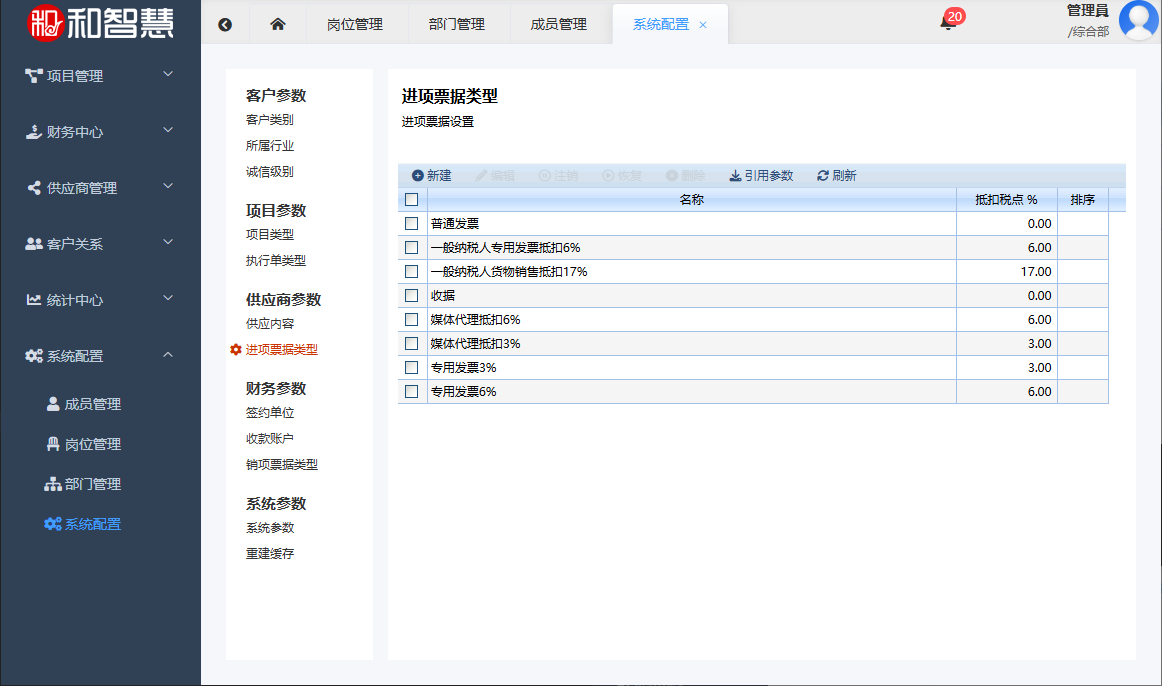Click the 部门管理 org chart icon
This screenshot has width=1162, height=686.
pos(53,484)
